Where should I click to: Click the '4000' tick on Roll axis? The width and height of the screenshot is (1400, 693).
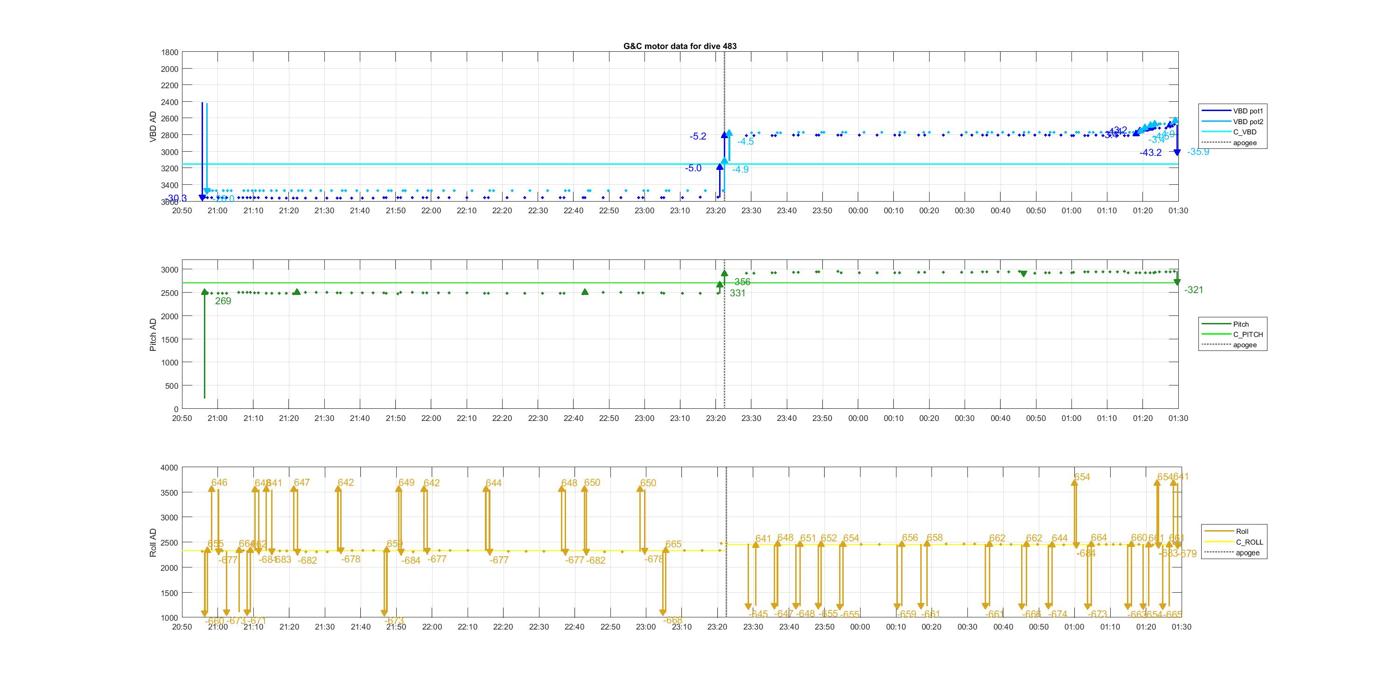(x=168, y=467)
